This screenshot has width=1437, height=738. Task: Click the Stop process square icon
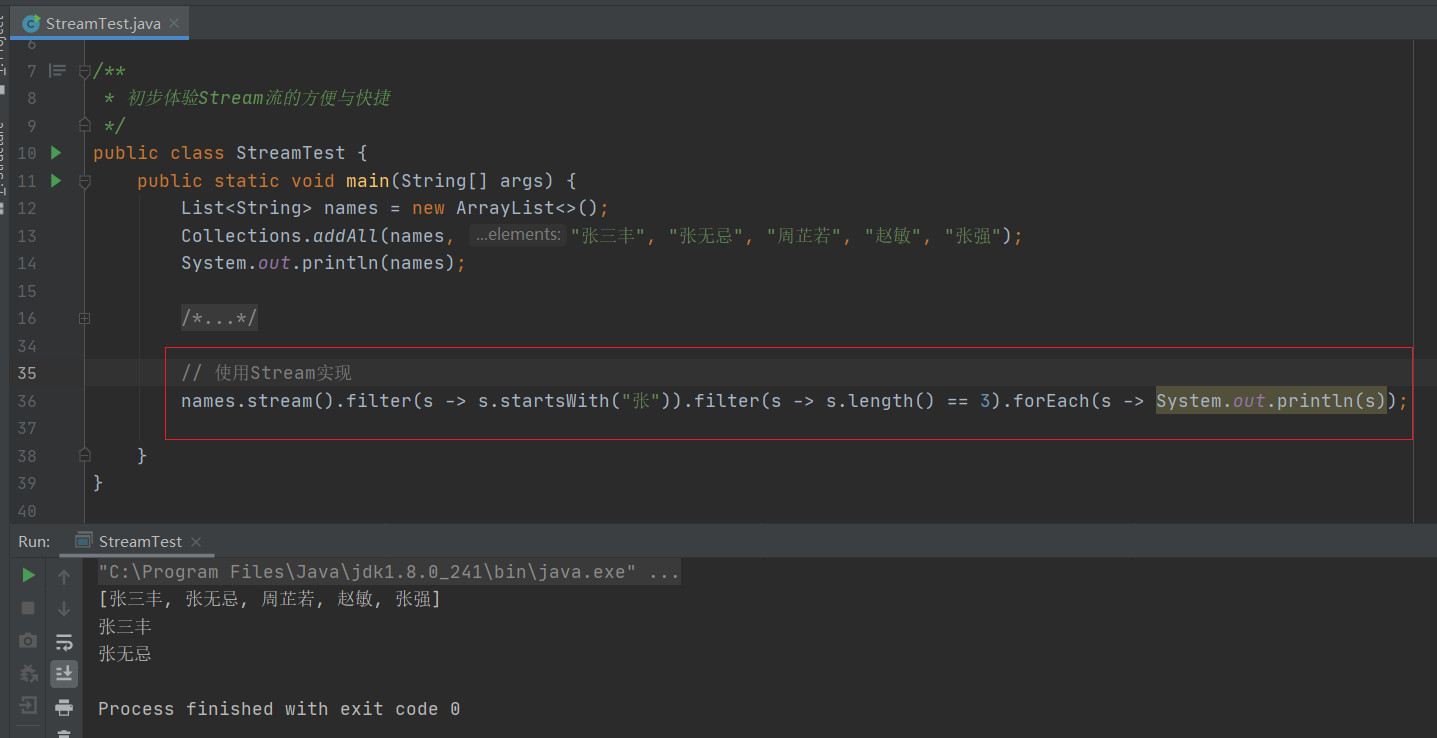28,608
